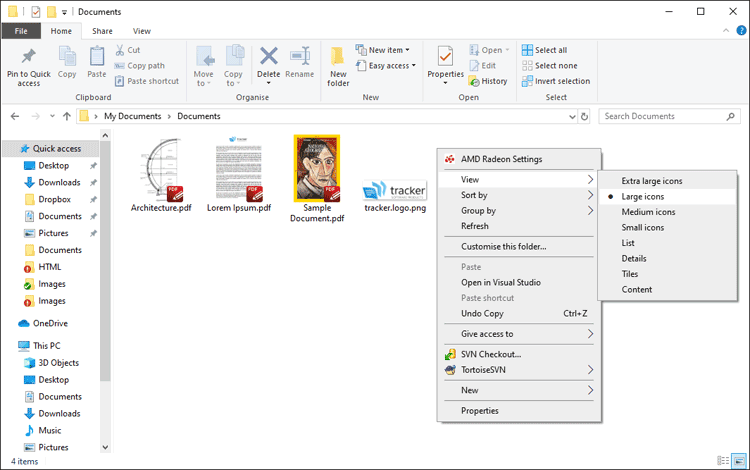Image resolution: width=750 pixels, height=470 pixels.
Task: Open Dropbox in Quick access
Action: [54, 199]
